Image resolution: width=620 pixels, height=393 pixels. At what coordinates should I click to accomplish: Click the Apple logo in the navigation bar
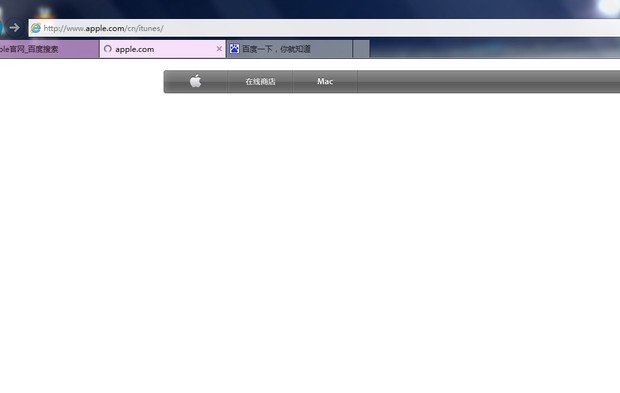pos(195,81)
